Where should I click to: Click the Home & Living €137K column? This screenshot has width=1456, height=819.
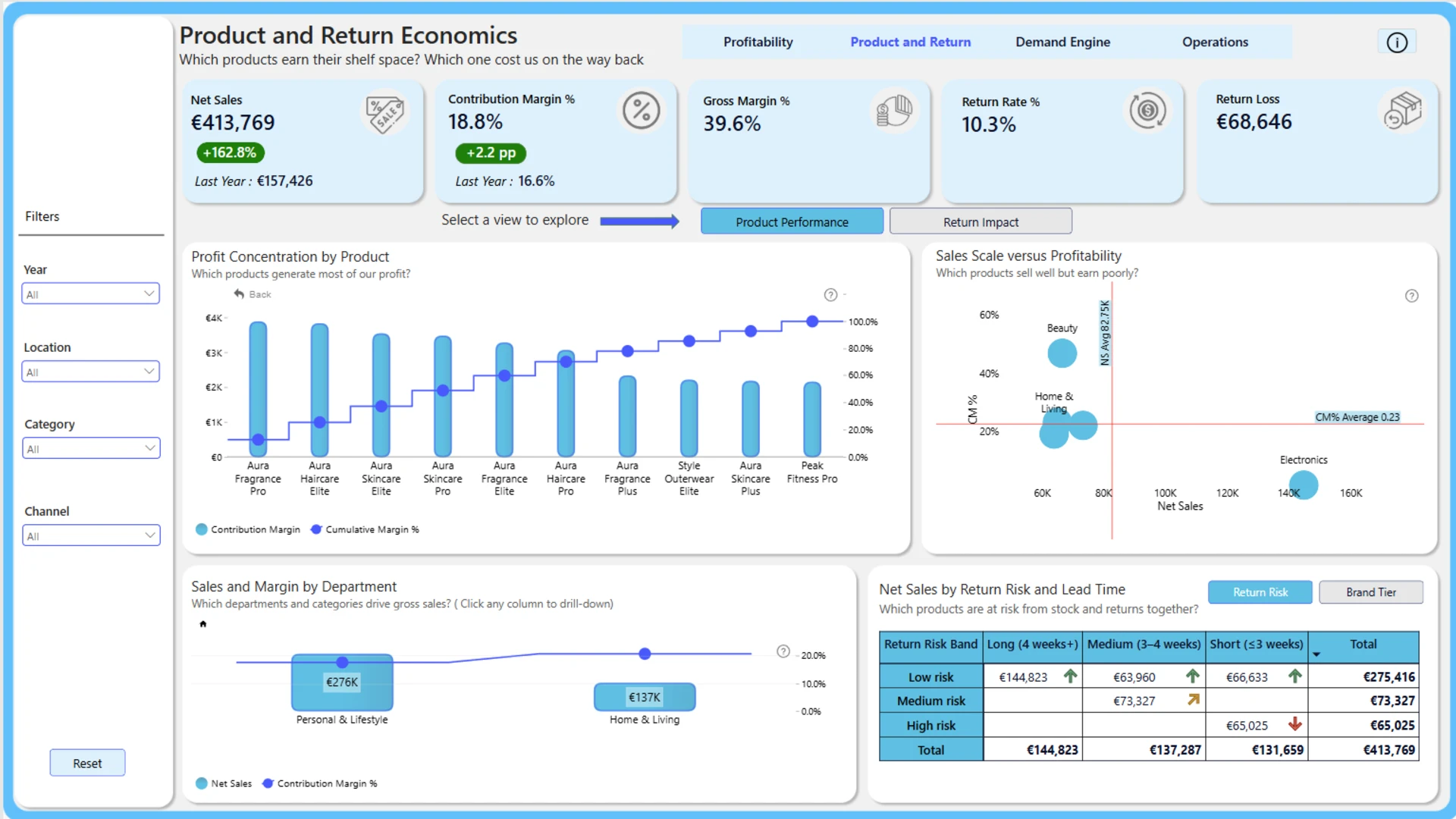(x=645, y=697)
